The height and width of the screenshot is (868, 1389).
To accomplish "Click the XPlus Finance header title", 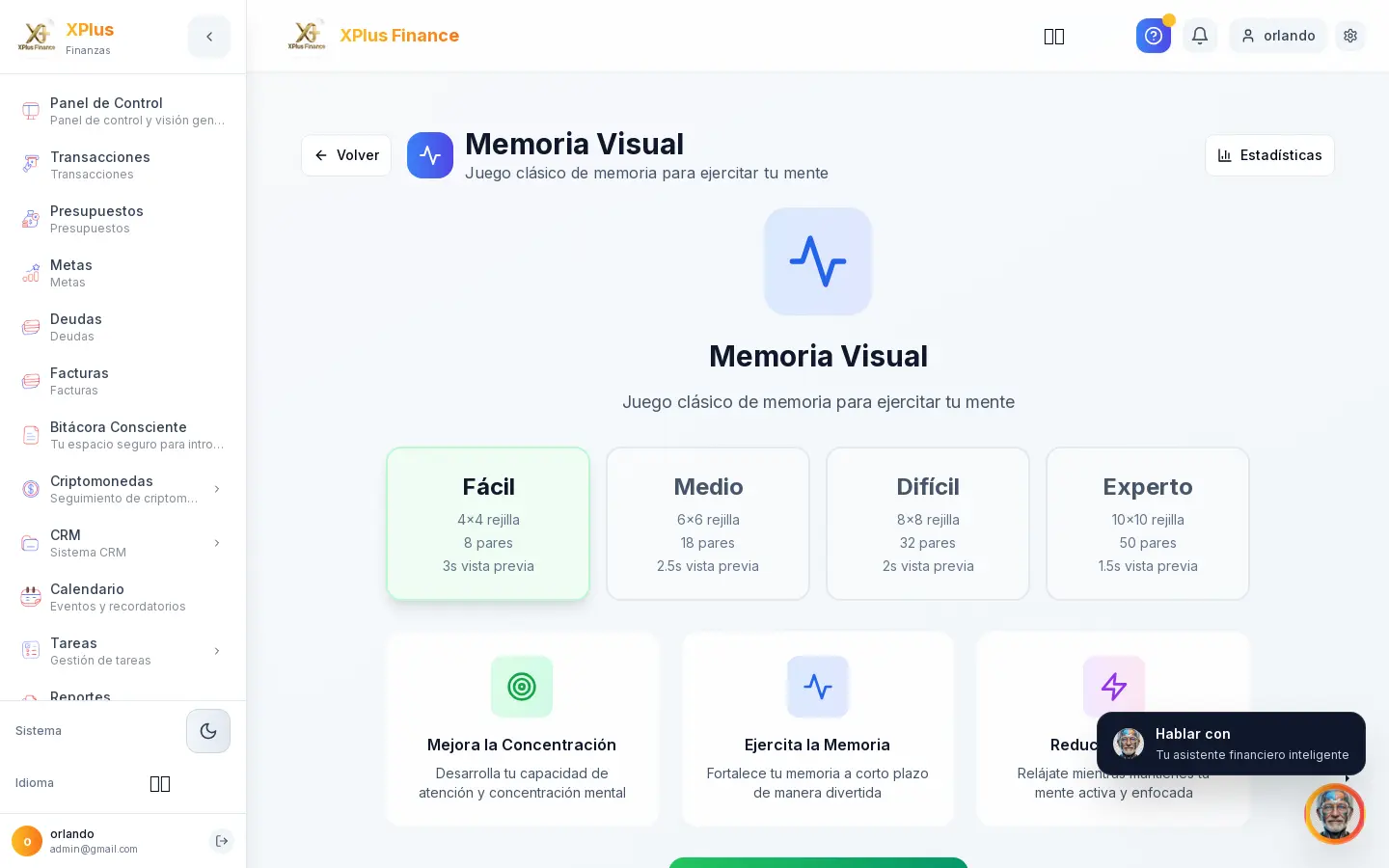I will [399, 36].
